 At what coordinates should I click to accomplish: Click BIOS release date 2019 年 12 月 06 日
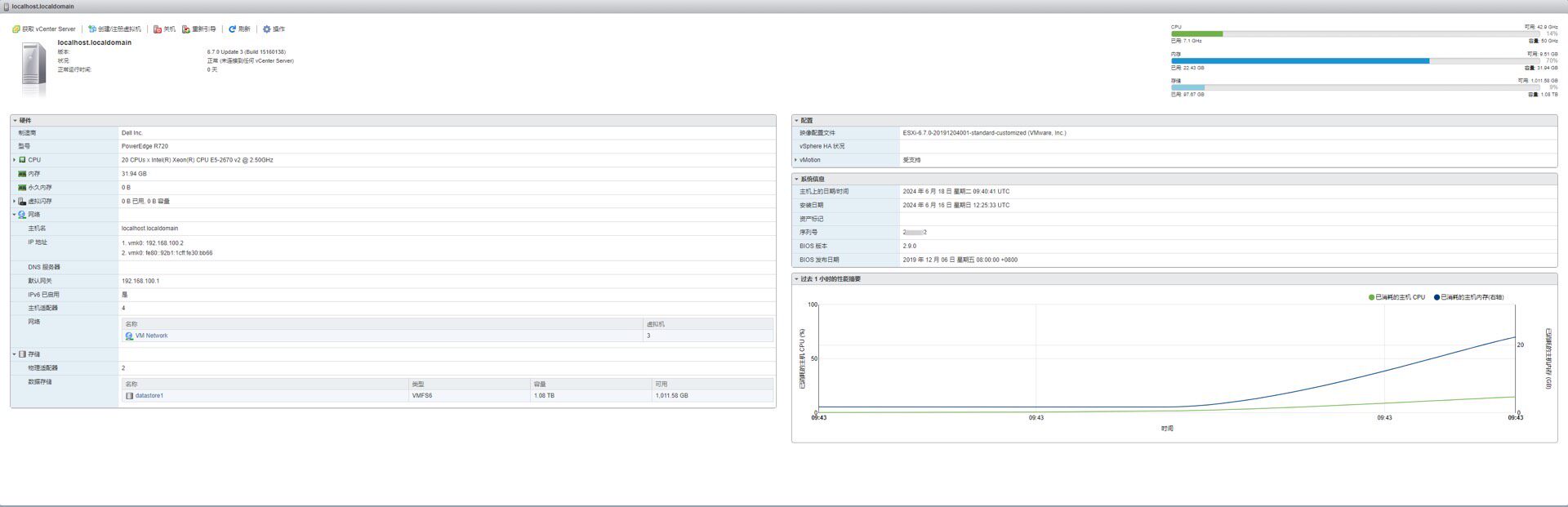point(960,260)
